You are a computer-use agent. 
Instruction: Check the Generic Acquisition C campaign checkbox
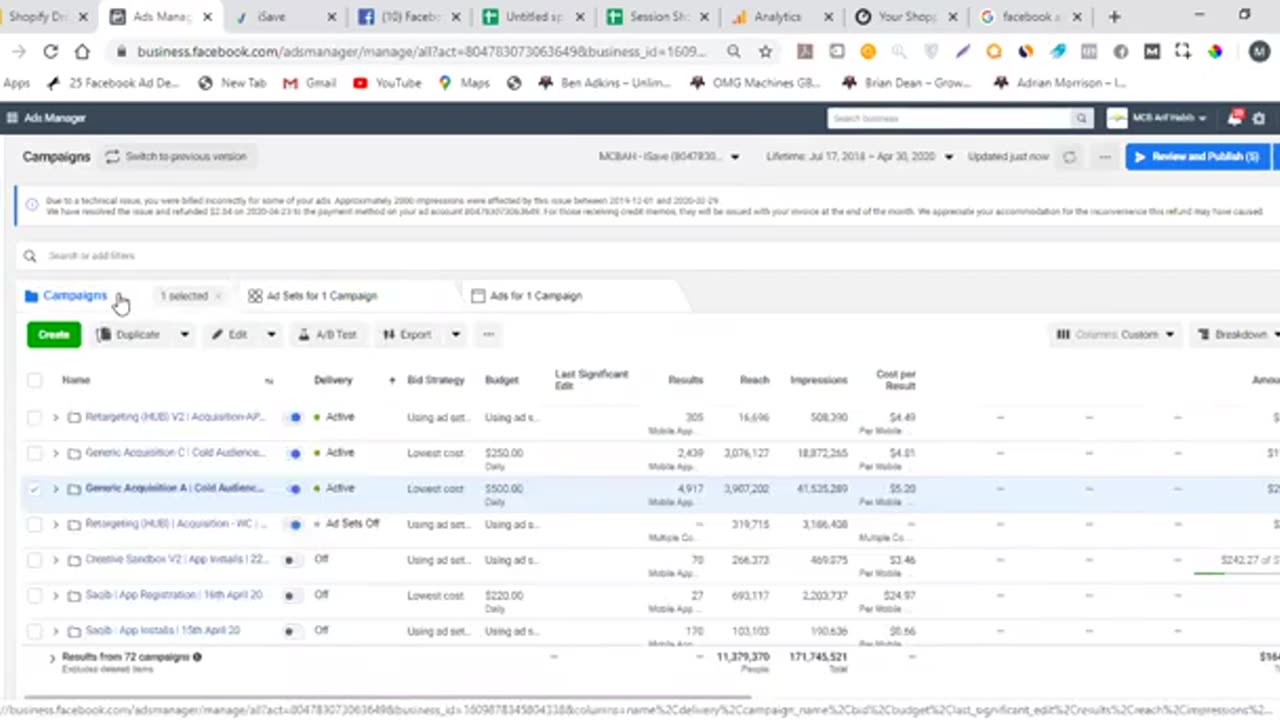point(35,453)
